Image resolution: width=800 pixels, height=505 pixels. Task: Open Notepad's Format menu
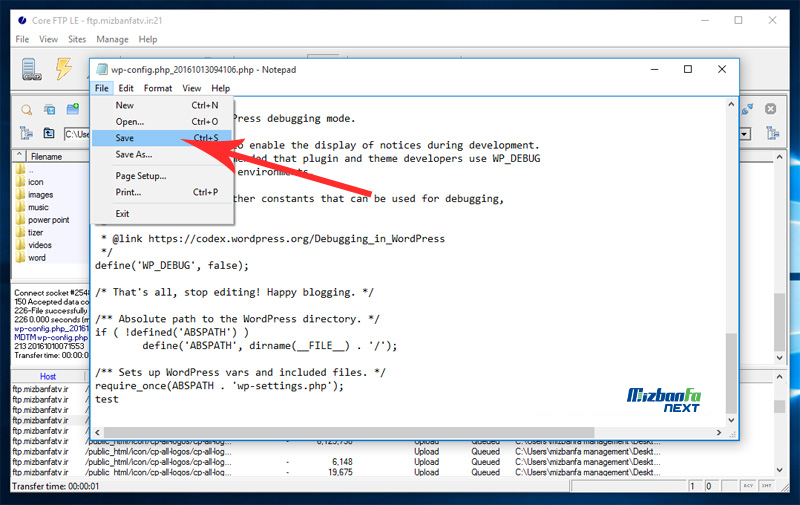[x=158, y=88]
